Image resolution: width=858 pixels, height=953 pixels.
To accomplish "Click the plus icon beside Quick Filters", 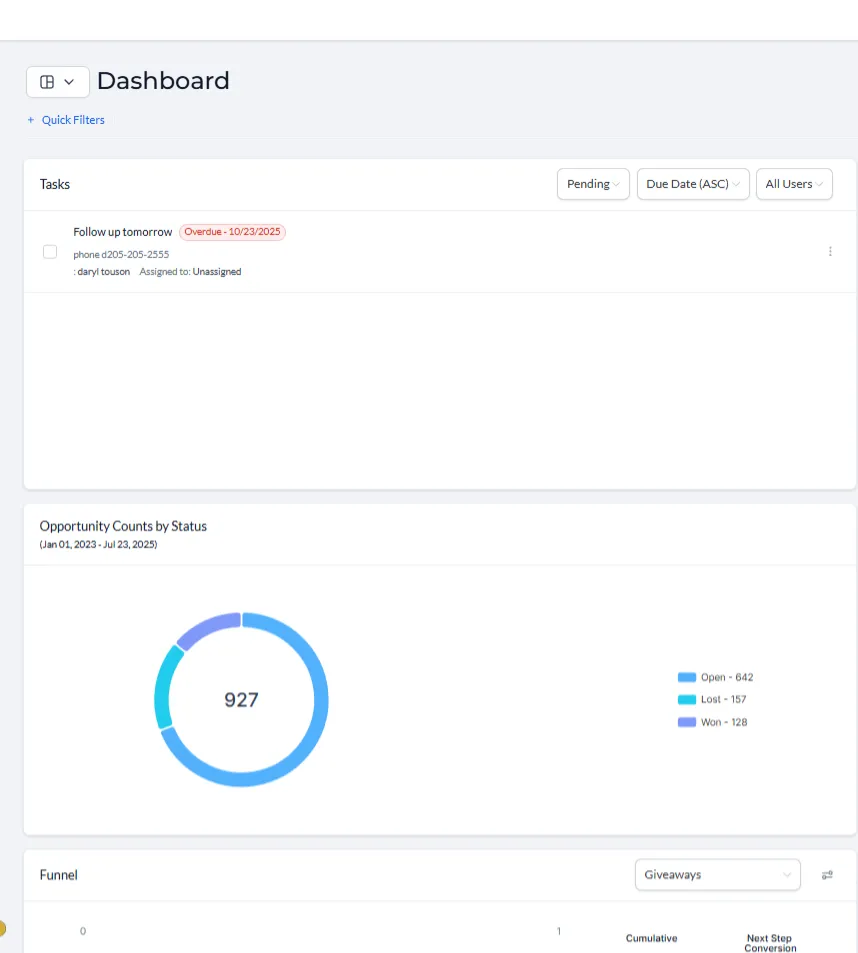I will pyautogui.click(x=30, y=120).
